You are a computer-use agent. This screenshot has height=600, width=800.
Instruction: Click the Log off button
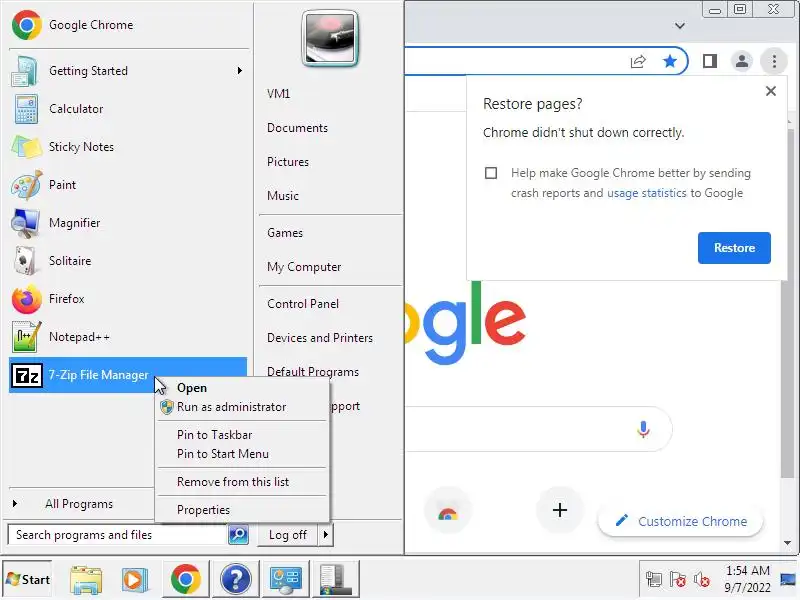tap(288, 535)
